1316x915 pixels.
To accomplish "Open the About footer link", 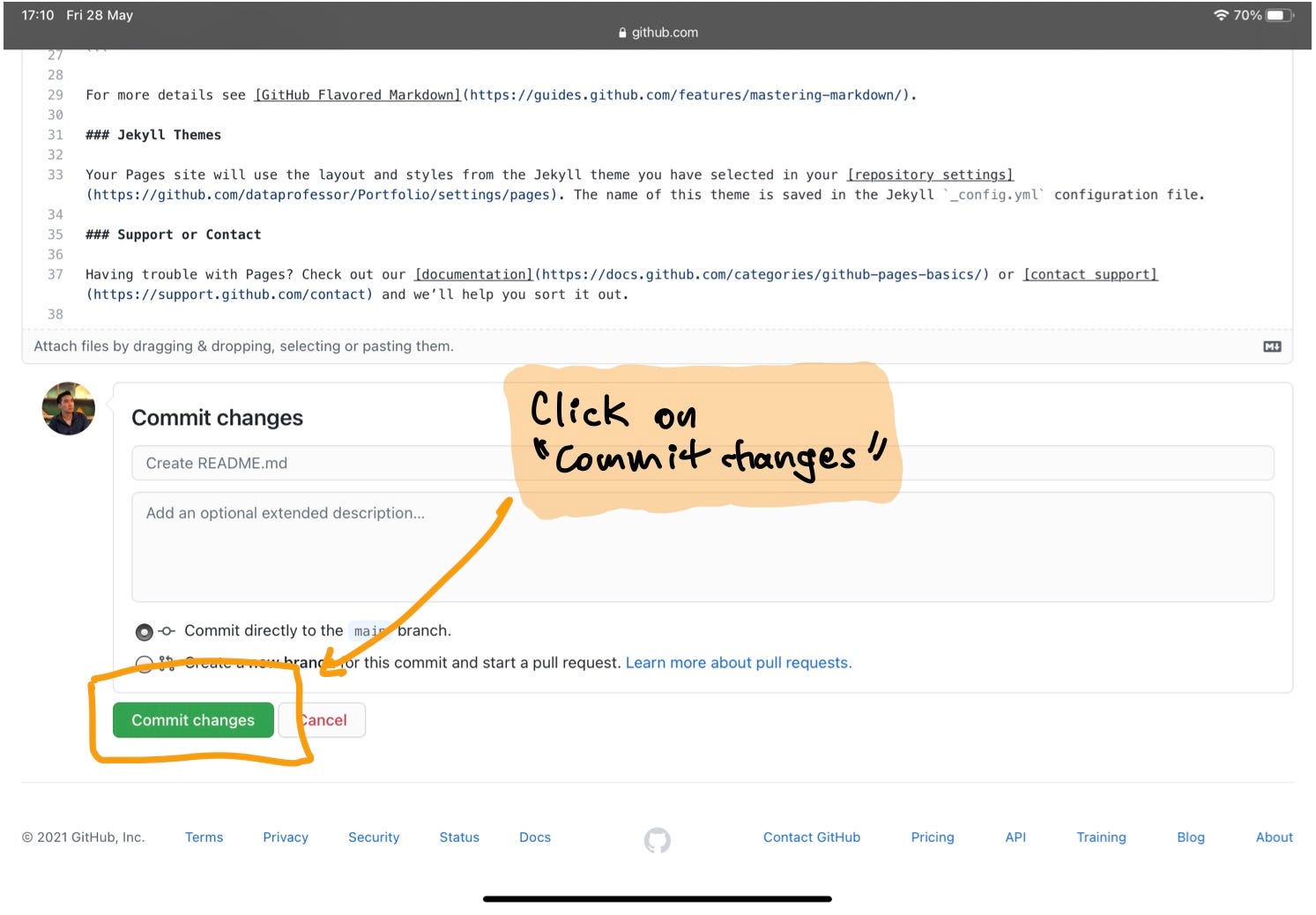I will (1275, 837).
